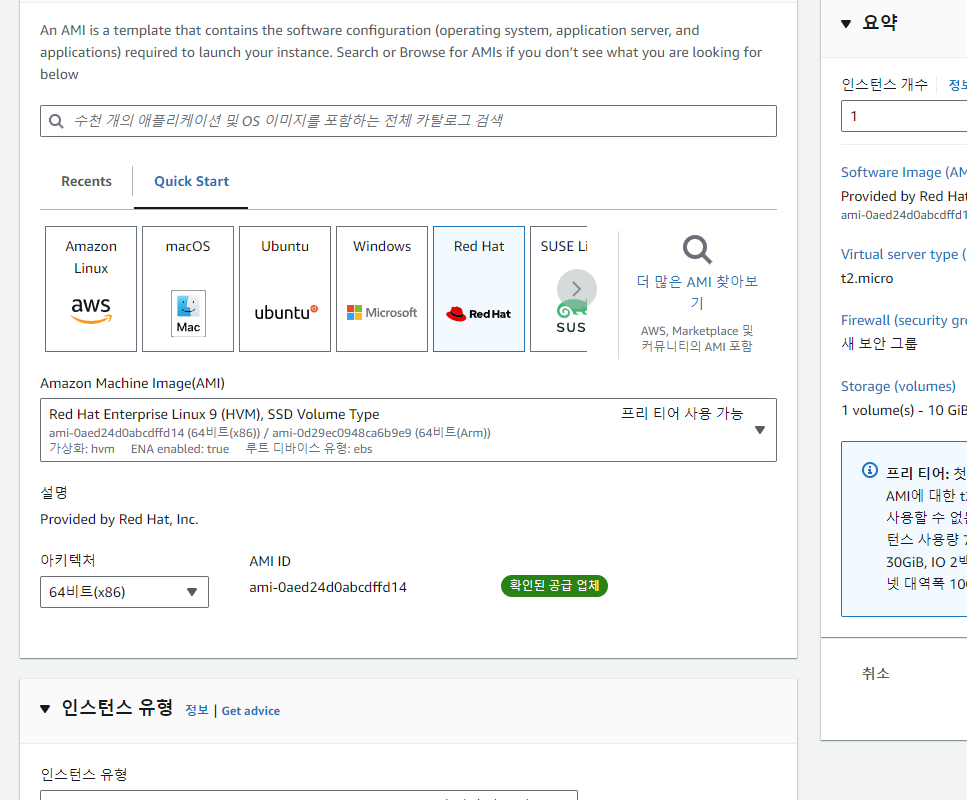Click the Red Hat logo icon
967x800 pixels.
pyautogui.click(x=479, y=314)
